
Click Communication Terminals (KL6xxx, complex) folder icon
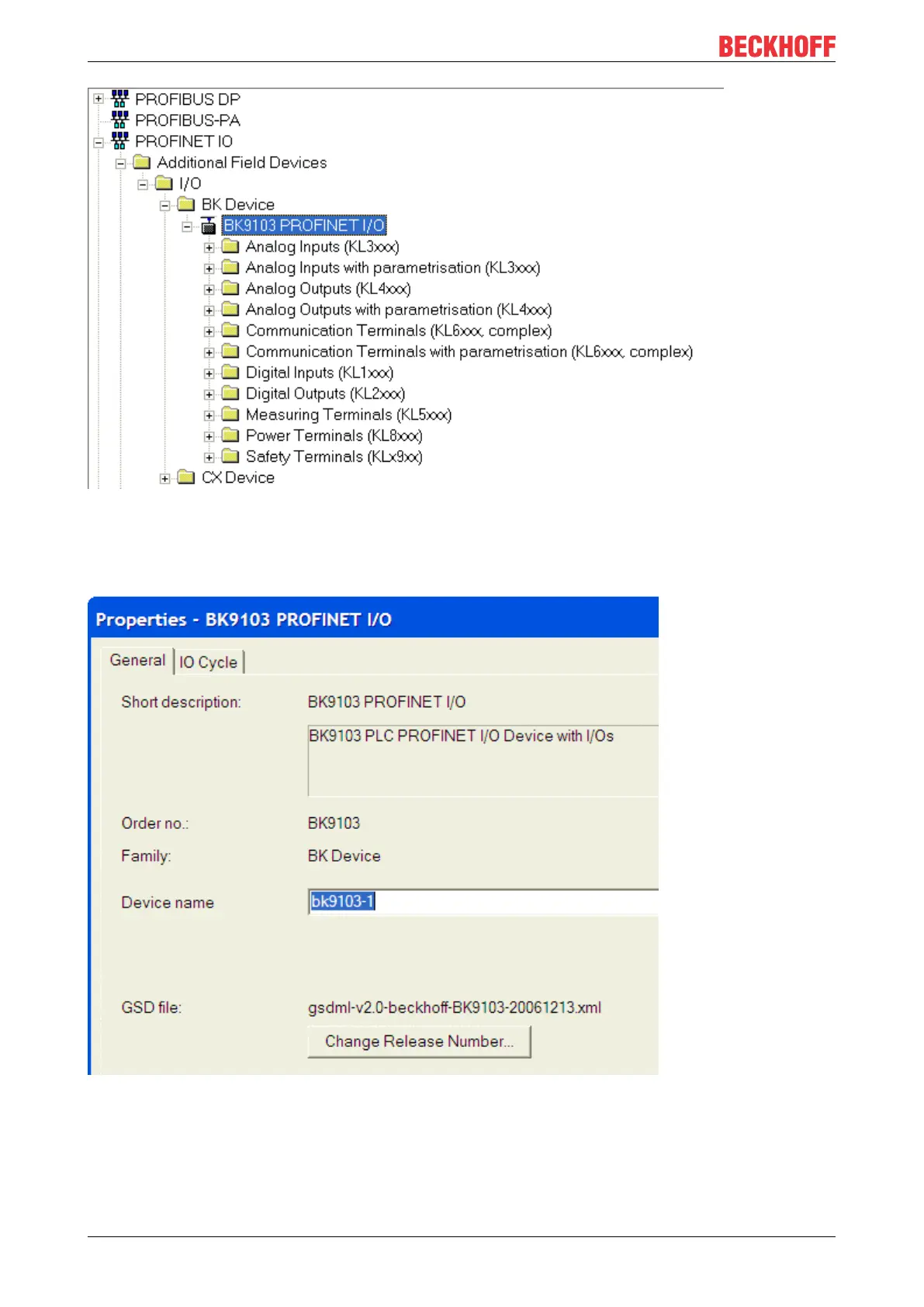coord(230,330)
